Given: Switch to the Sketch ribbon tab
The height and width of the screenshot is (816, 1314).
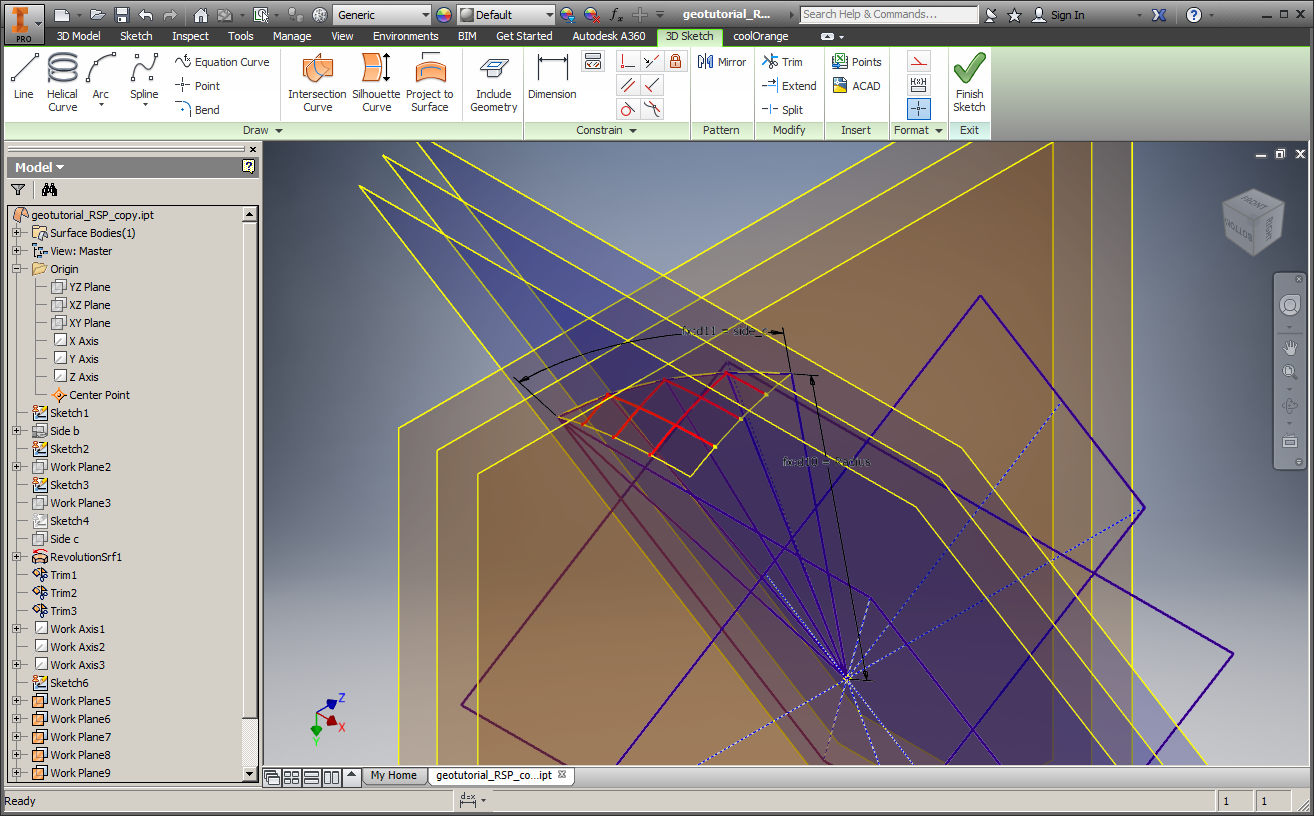Looking at the screenshot, I should [136, 36].
